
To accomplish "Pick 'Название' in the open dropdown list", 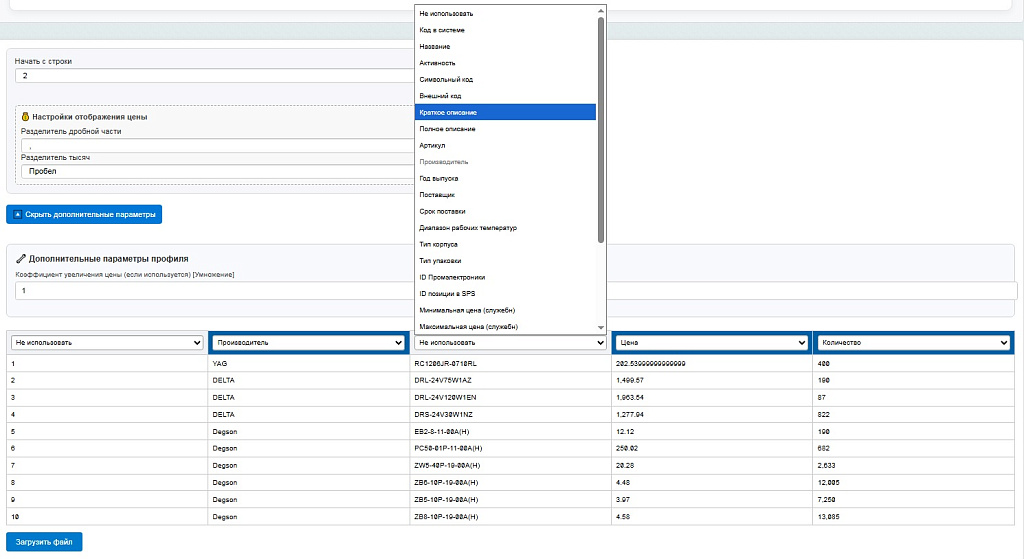I will (505, 47).
